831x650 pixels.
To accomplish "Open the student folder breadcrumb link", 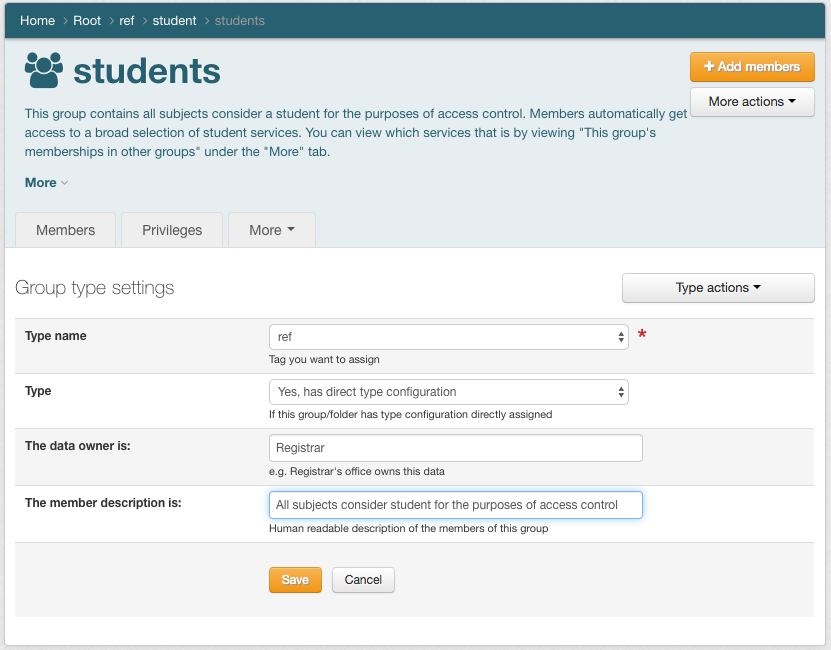I will coord(174,21).
